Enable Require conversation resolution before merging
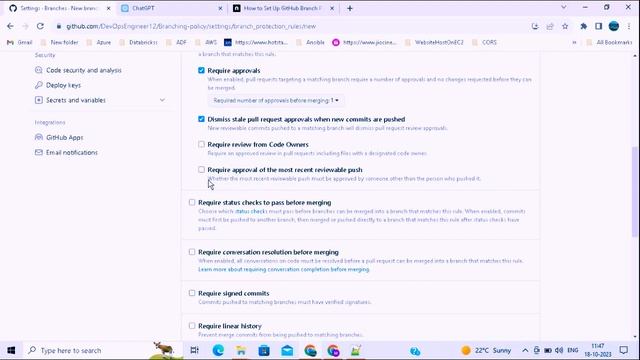640x360 pixels. 192,252
